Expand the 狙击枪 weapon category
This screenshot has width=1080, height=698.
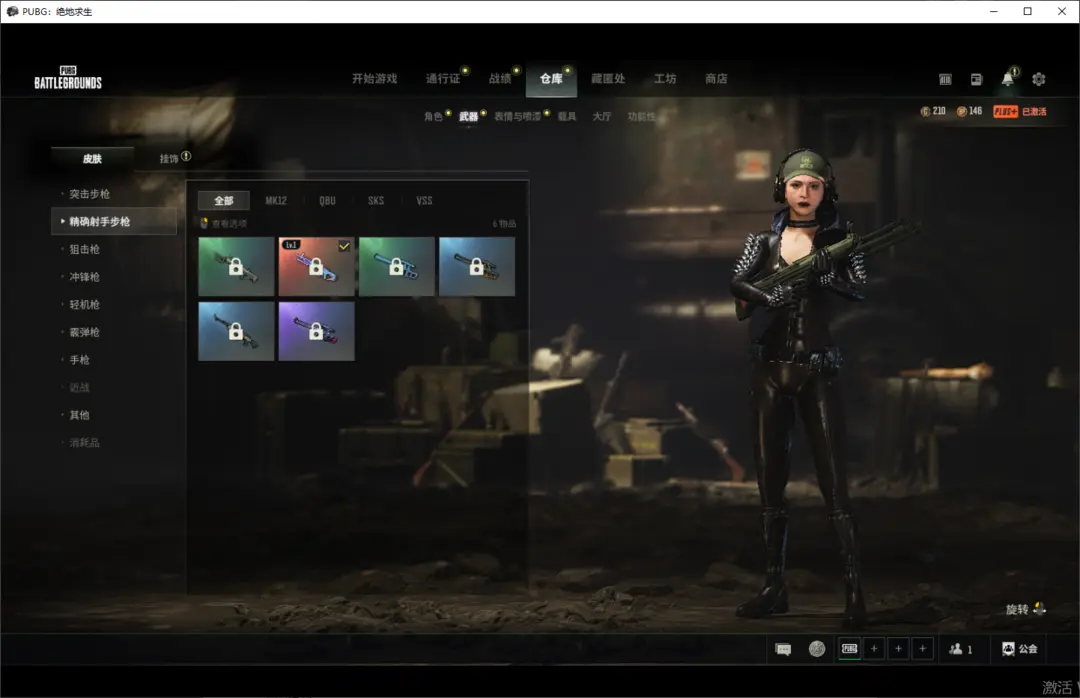coord(84,249)
